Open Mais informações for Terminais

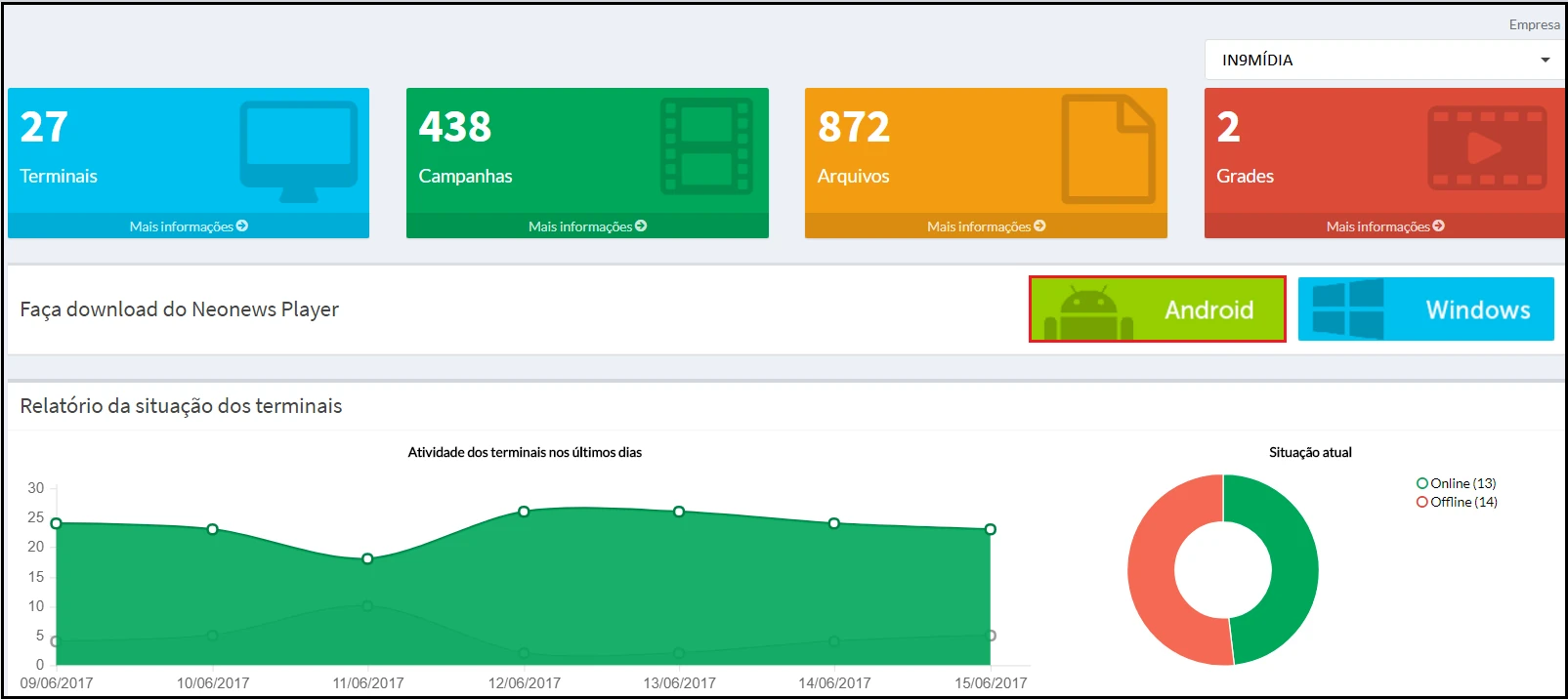point(189,226)
